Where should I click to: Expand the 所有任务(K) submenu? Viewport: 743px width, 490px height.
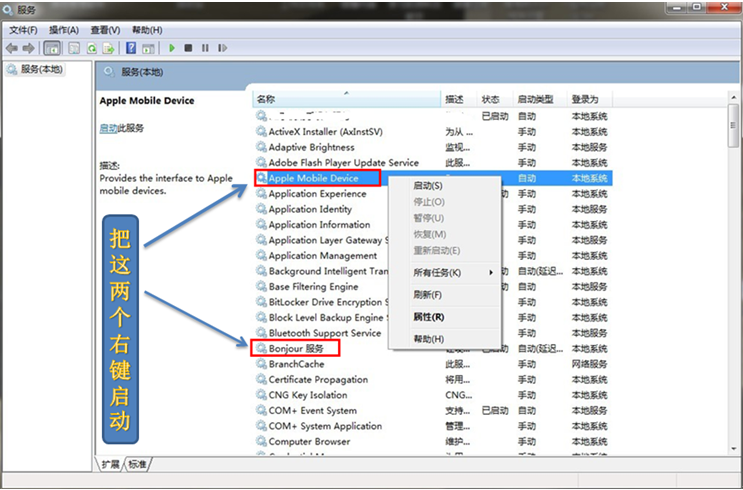tap(436, 272)
